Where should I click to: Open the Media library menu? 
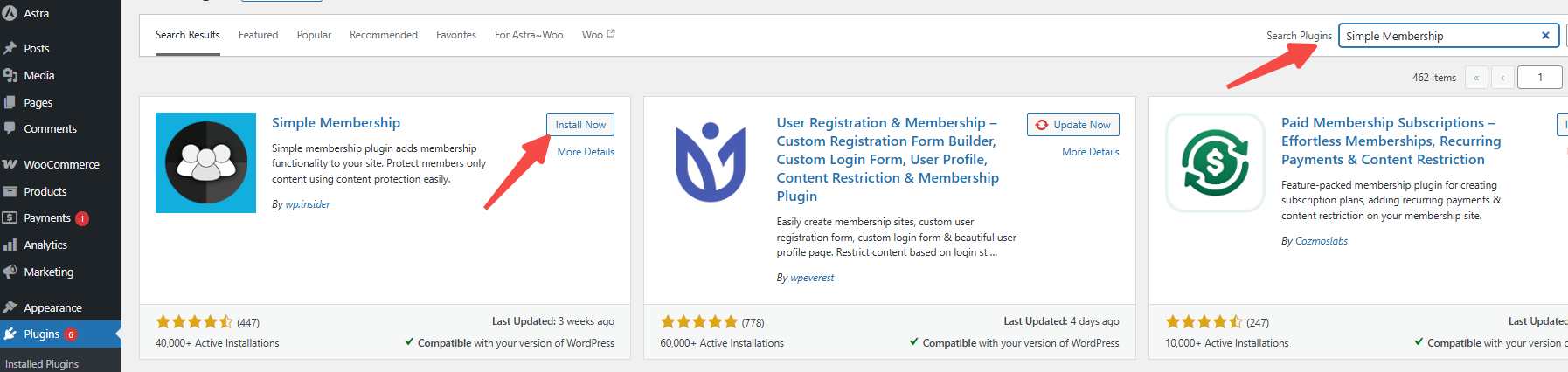[38, 76]
